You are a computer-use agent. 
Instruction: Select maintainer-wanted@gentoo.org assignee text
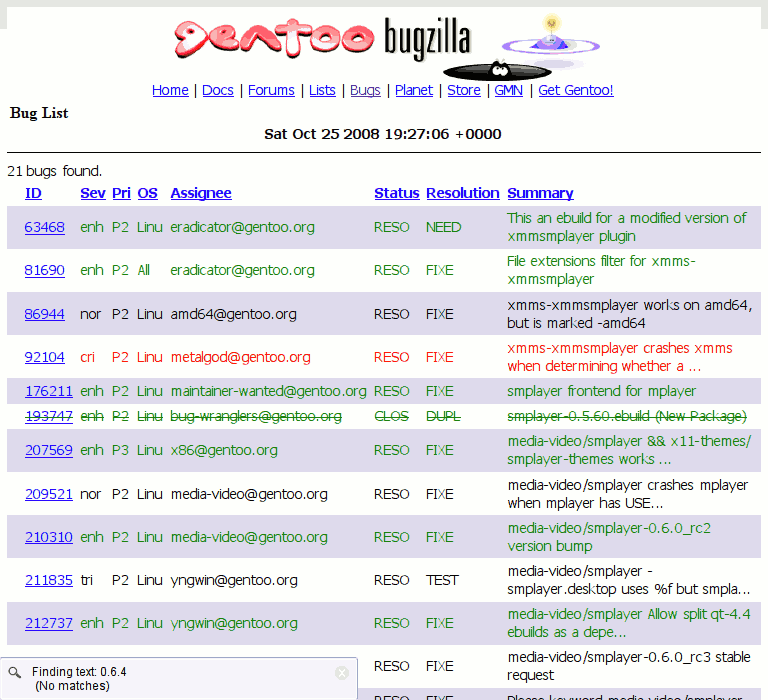pyautogui.click(x=268, y=391)
